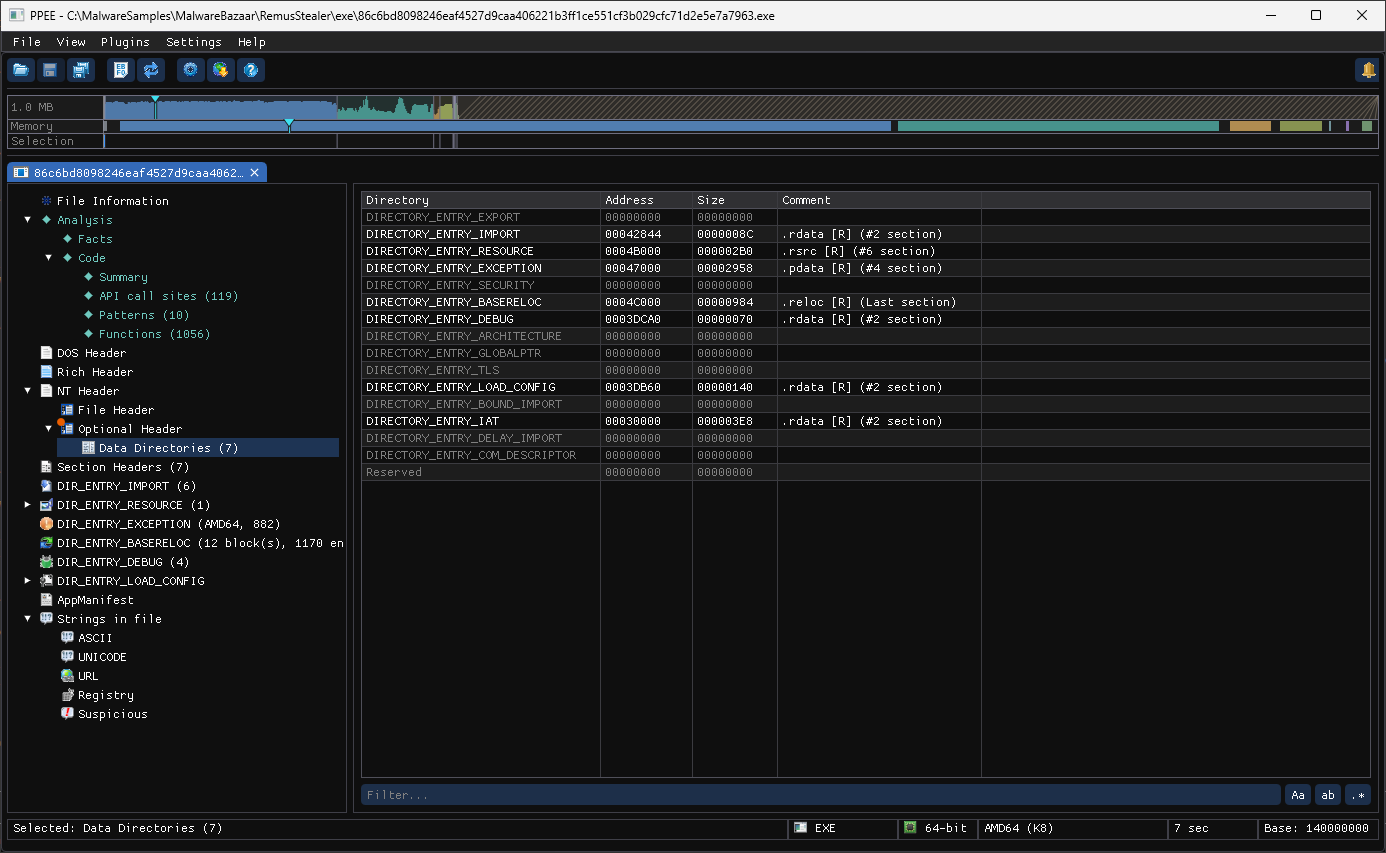This screenshot has height=853, width=1386.
Task: Toggle the .* regex filter button
Action: (1358, 795)
